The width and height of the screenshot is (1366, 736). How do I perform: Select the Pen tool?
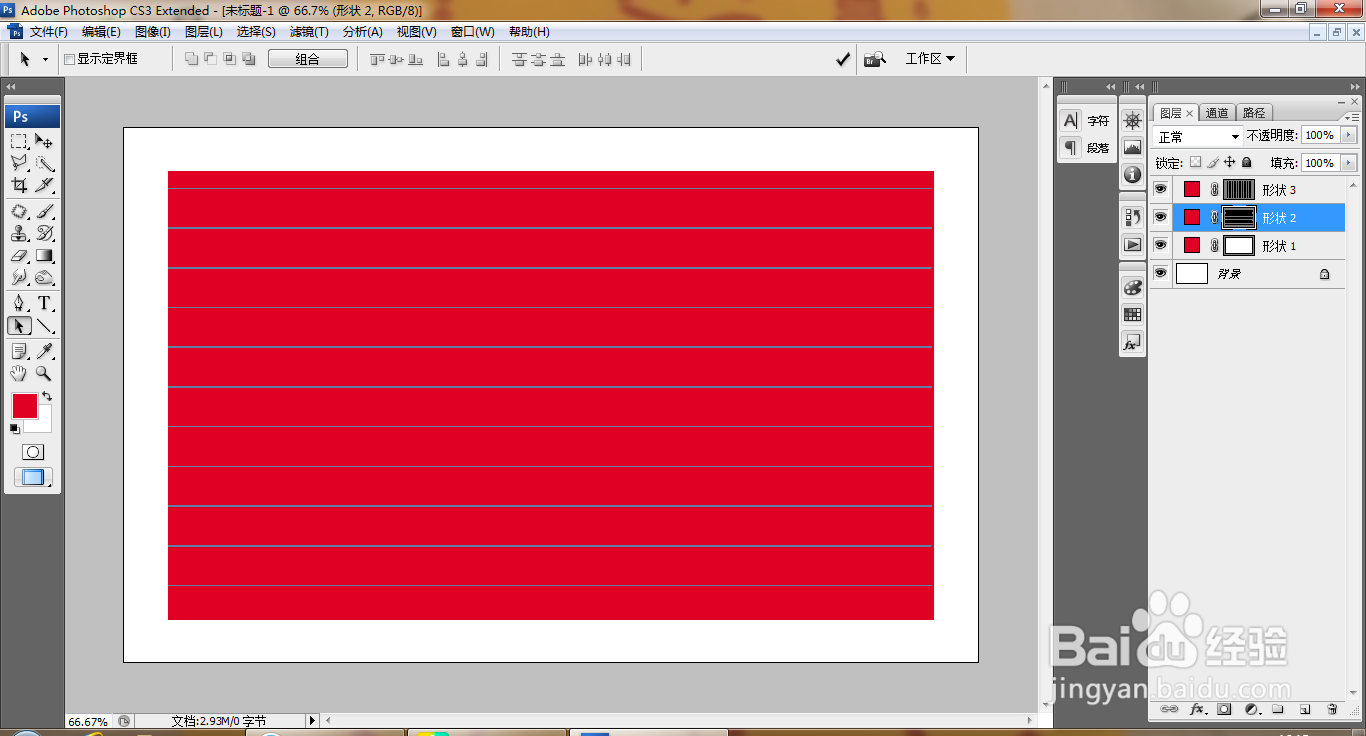click(19, 304)
